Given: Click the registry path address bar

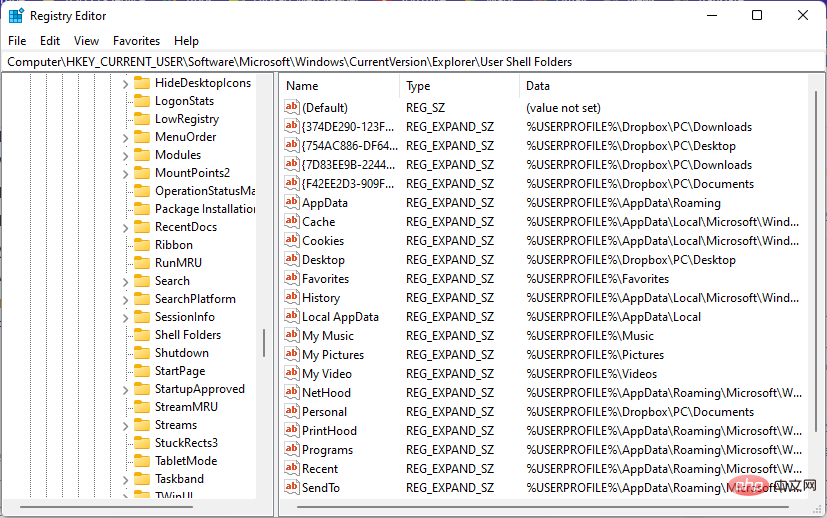Looking at the screenshot, I should [400, 62].
